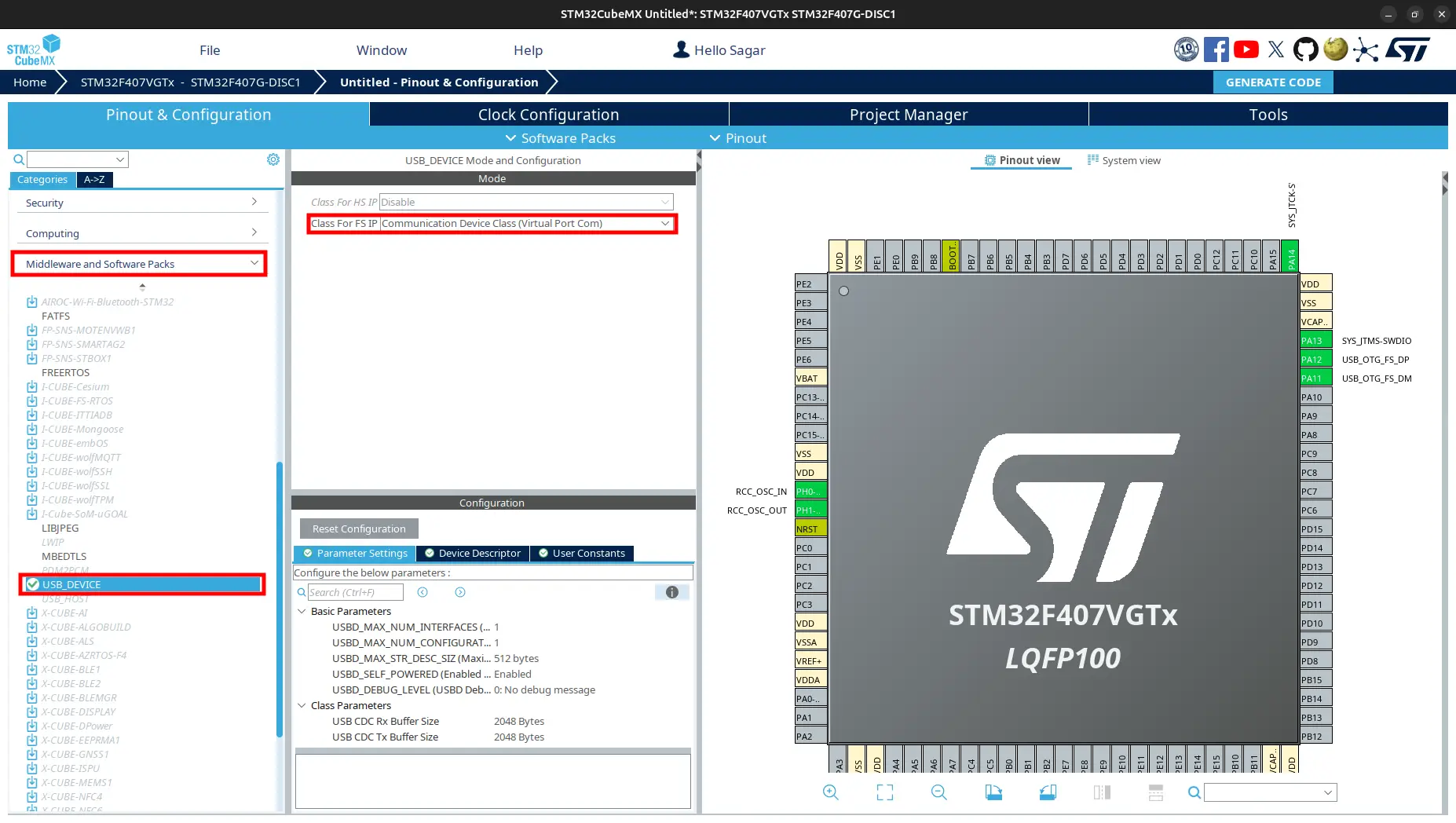The image size is (1456, 823).
Task: Open the Class For FS IP dropdown
Action: pyautogui.click(x=526, y=223)
